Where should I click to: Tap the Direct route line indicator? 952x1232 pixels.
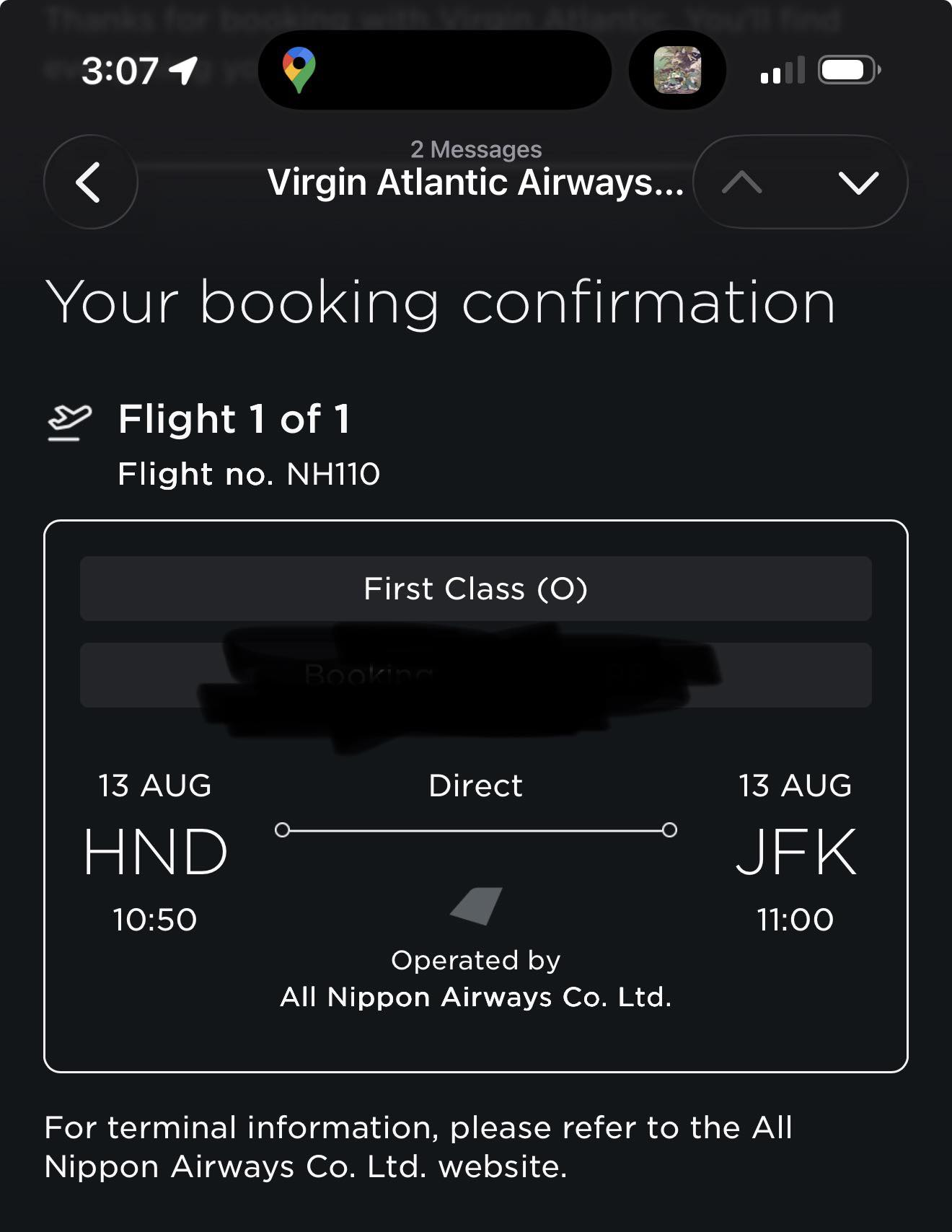[x=476, y=830]
